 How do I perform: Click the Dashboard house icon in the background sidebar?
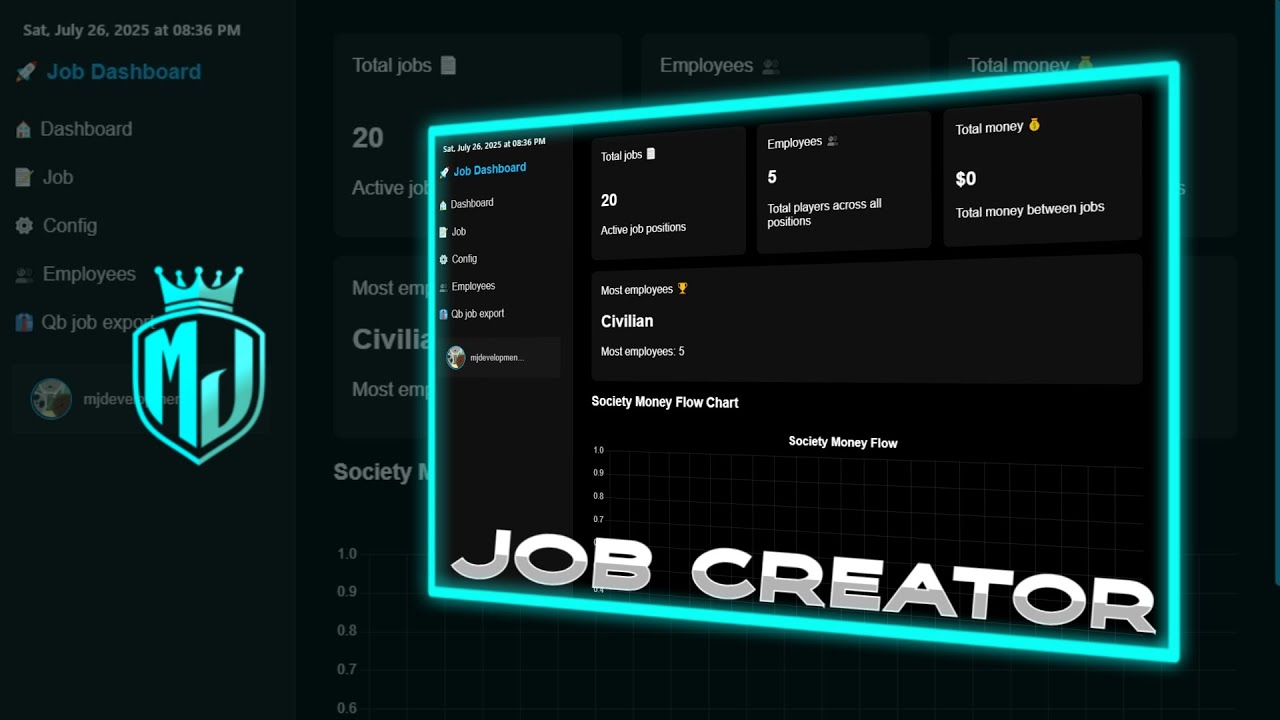[x=24, y=129]
